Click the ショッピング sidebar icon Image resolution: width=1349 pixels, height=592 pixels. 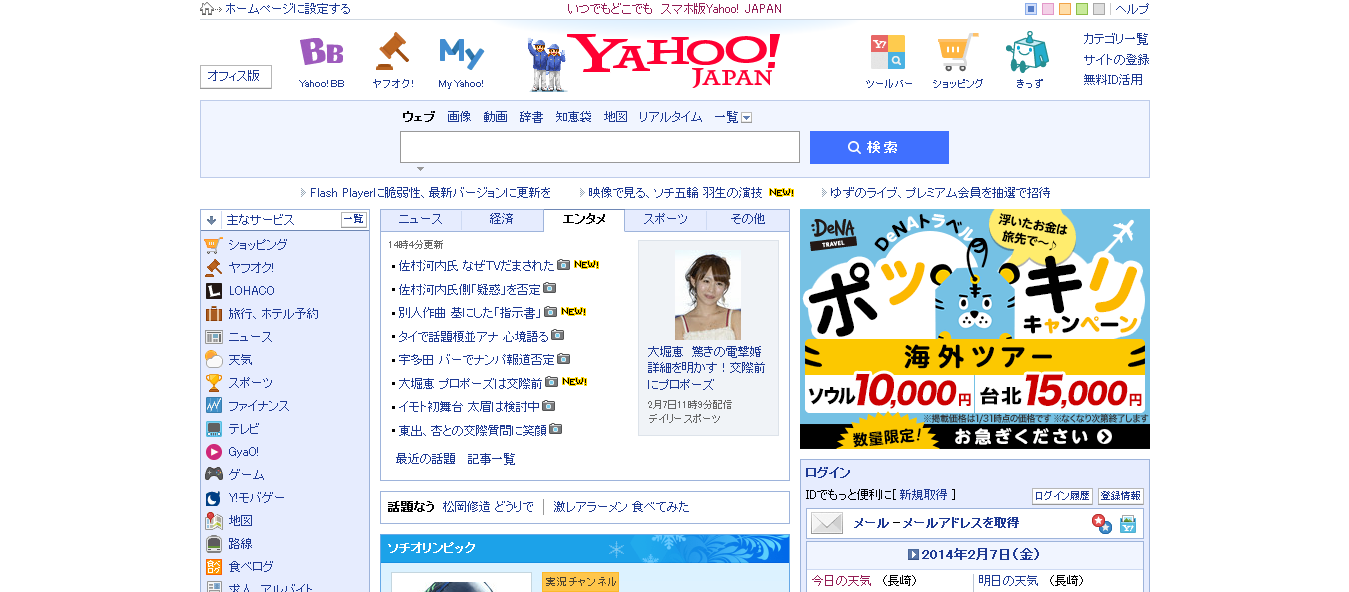pos(213,245)
